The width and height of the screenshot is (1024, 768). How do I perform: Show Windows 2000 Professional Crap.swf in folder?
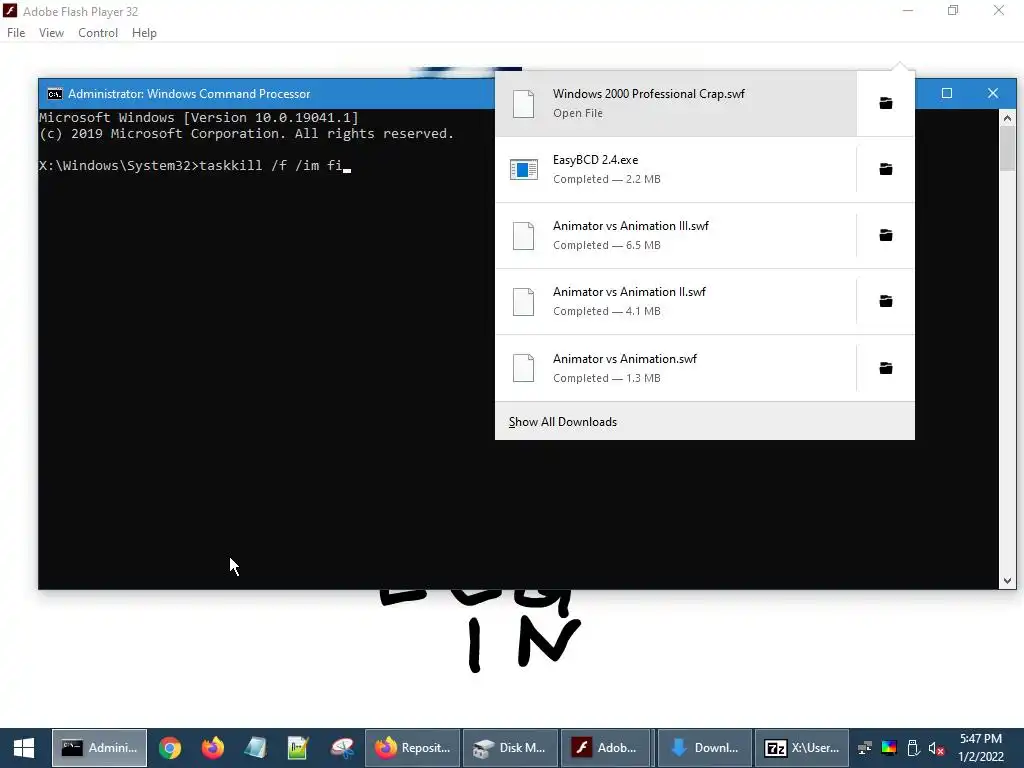tap(886, 103)
